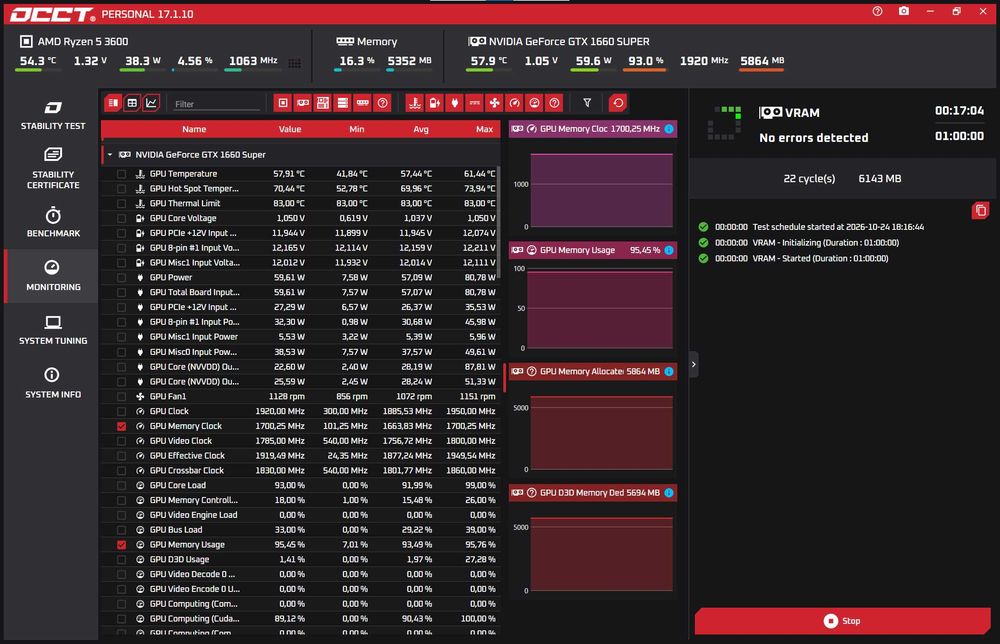
Task: Go to the Benchmark section
Action: (53, 222)
